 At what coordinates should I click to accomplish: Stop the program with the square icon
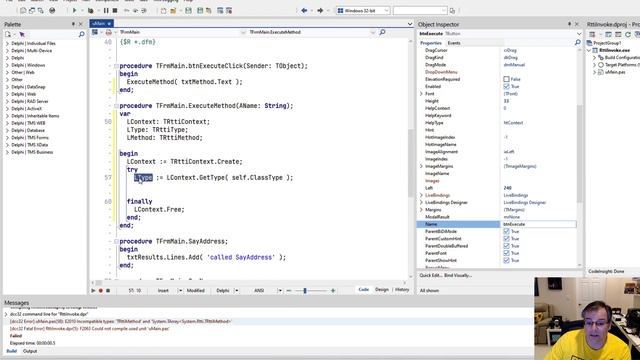(115, 10)
